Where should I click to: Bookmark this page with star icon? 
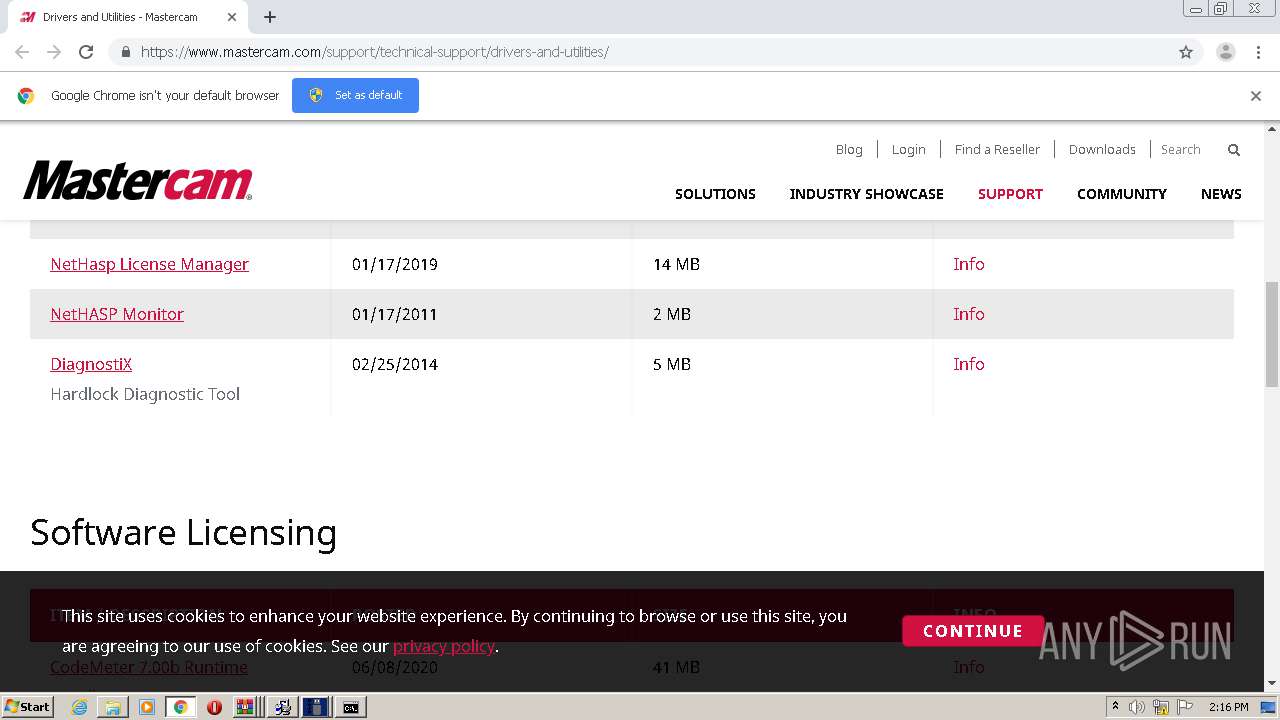(1186, 52)
